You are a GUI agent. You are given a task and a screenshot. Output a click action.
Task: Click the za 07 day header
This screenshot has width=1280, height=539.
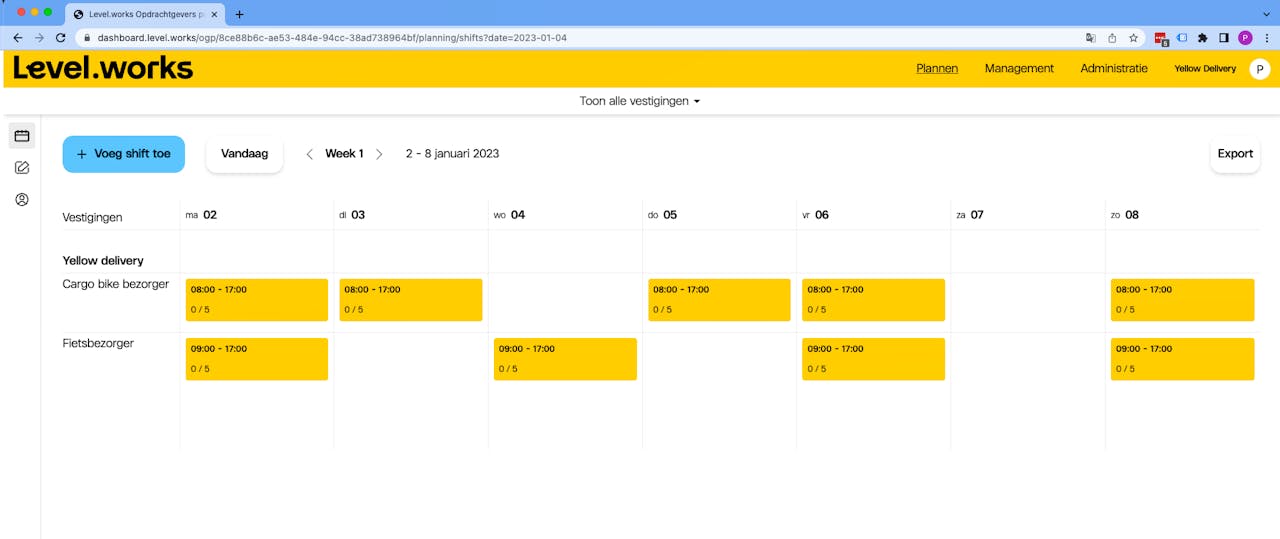pyautogui.click(x=970, y=215)
